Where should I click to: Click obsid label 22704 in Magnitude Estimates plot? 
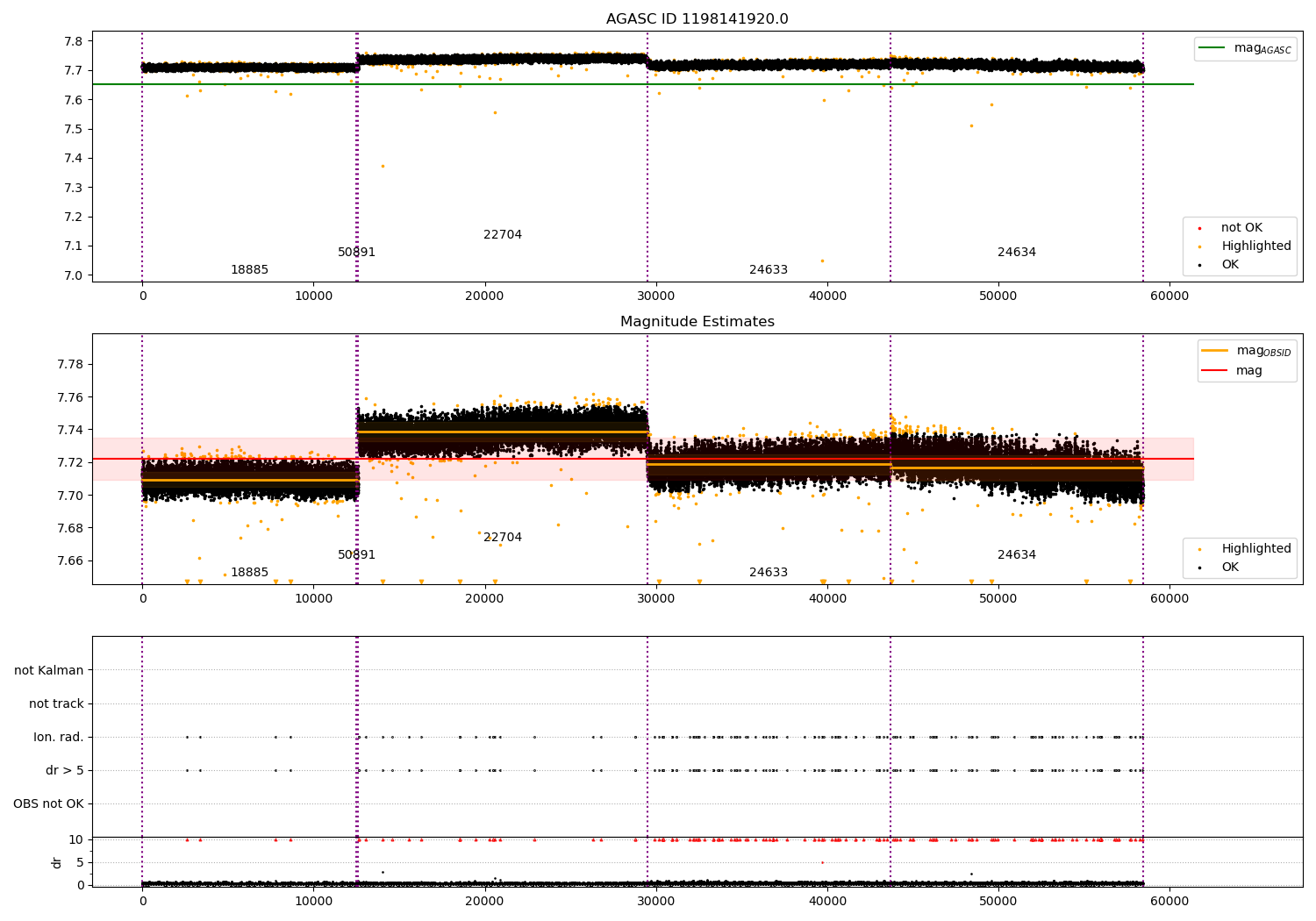tap(503, 538)
